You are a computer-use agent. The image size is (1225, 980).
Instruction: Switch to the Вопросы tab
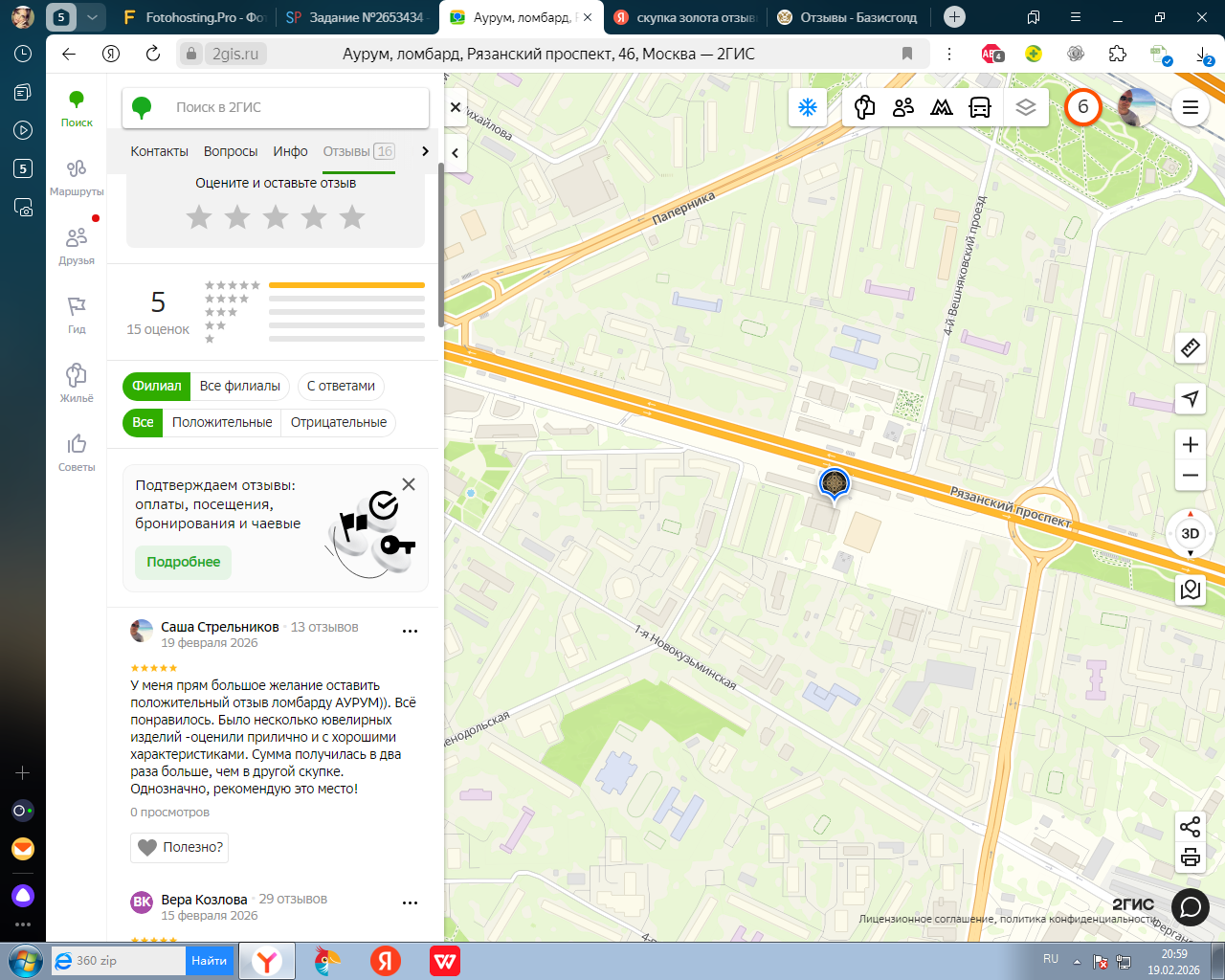231,151
